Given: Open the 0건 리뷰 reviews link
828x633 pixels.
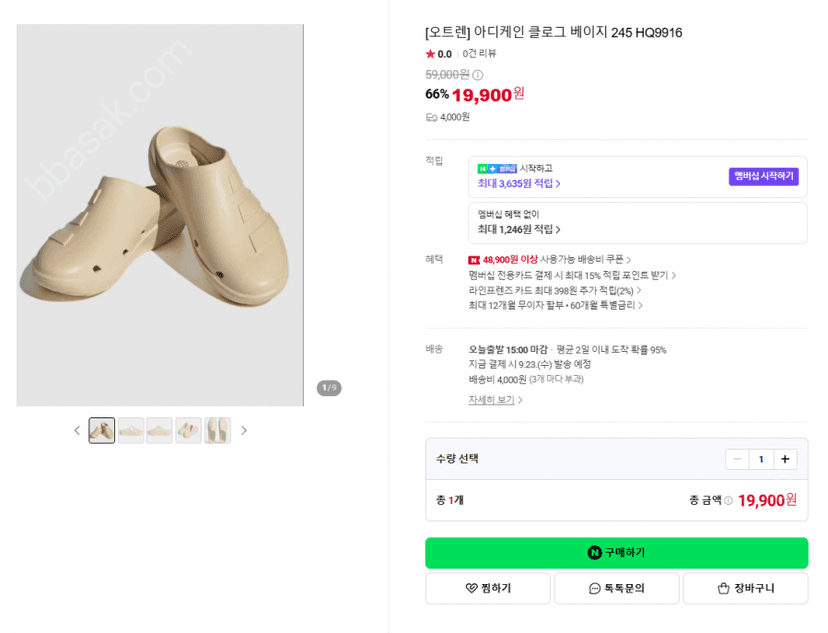Looking at the screenshot, I should [479, 53].
